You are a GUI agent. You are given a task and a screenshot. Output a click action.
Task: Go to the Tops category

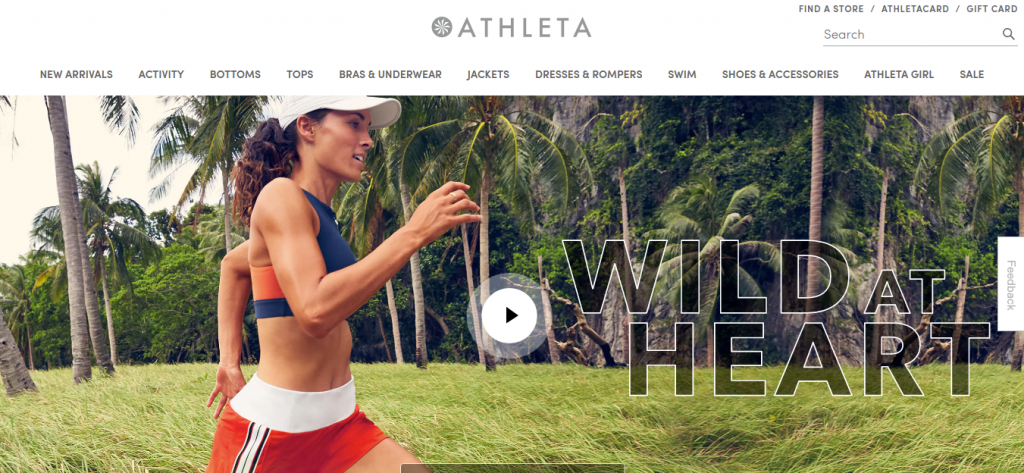click(x=300, y=74)
